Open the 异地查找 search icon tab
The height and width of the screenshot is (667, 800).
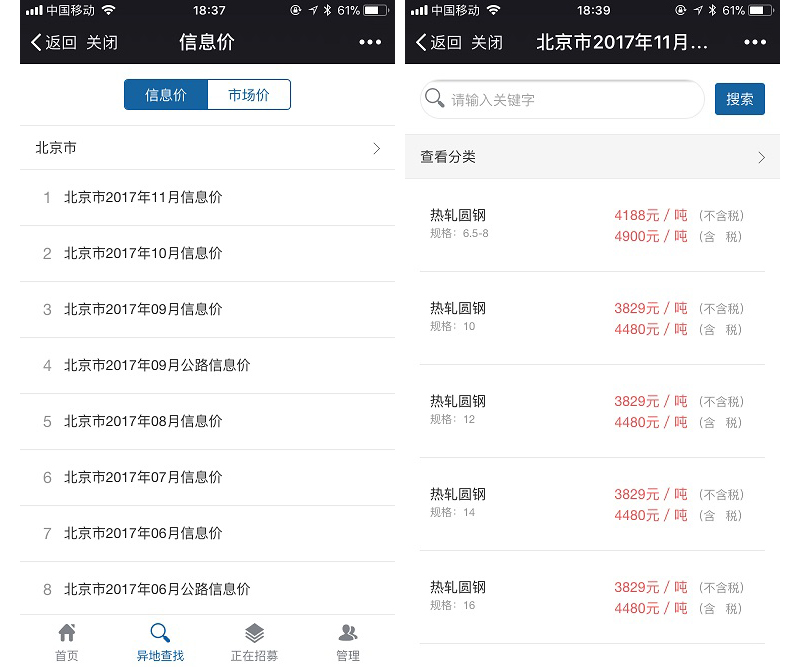point(160,633)
